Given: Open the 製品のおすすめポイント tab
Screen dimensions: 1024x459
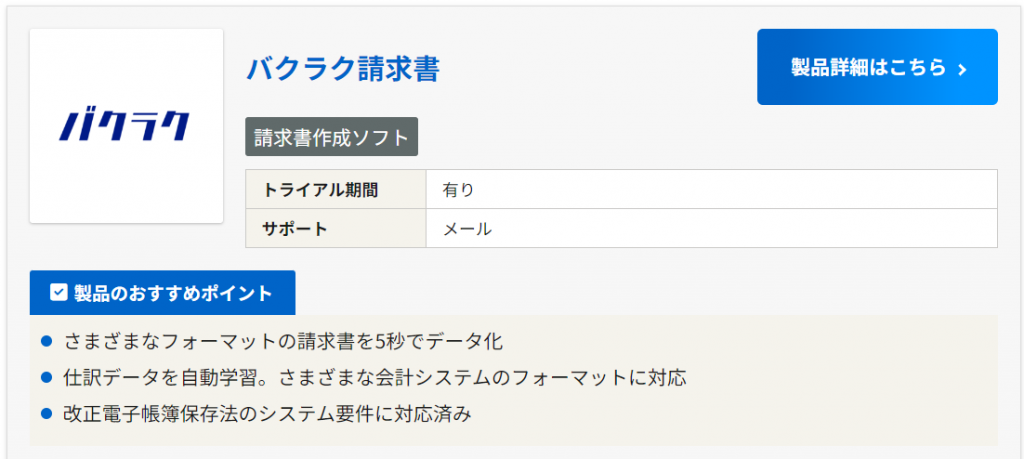Looking at the screenshot, I should click(162, 293).
